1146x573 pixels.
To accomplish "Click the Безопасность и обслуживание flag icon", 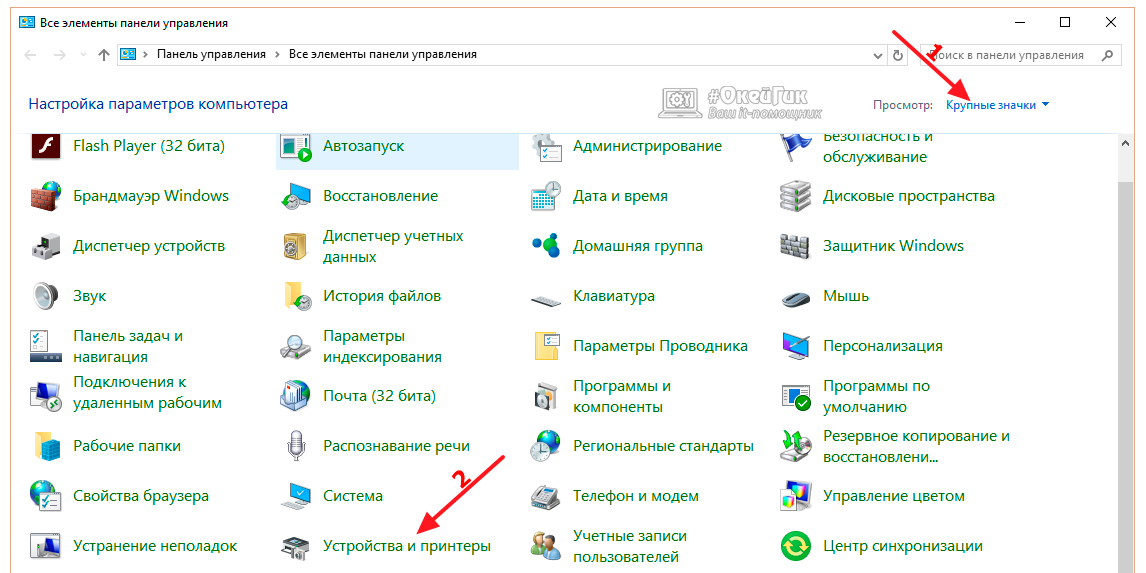I will pos(796,146).
